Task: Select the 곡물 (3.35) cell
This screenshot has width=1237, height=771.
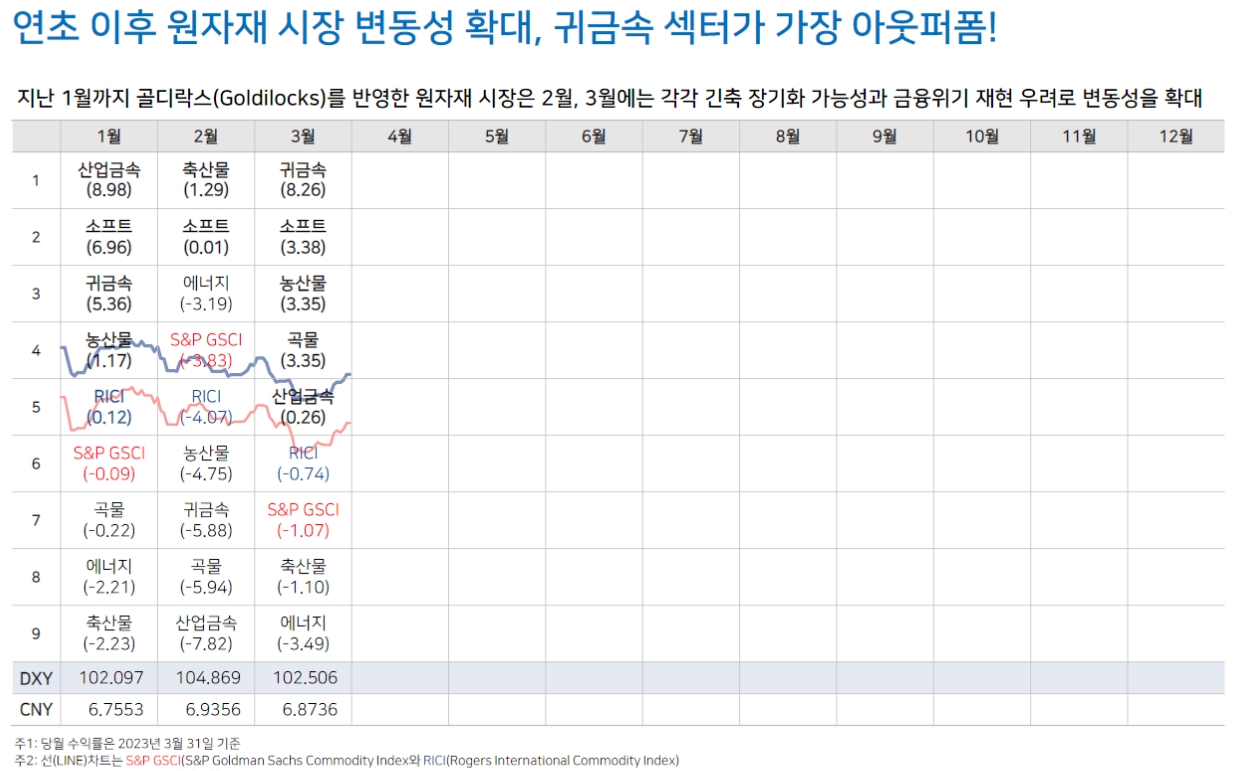Action: tap(301, 348)
